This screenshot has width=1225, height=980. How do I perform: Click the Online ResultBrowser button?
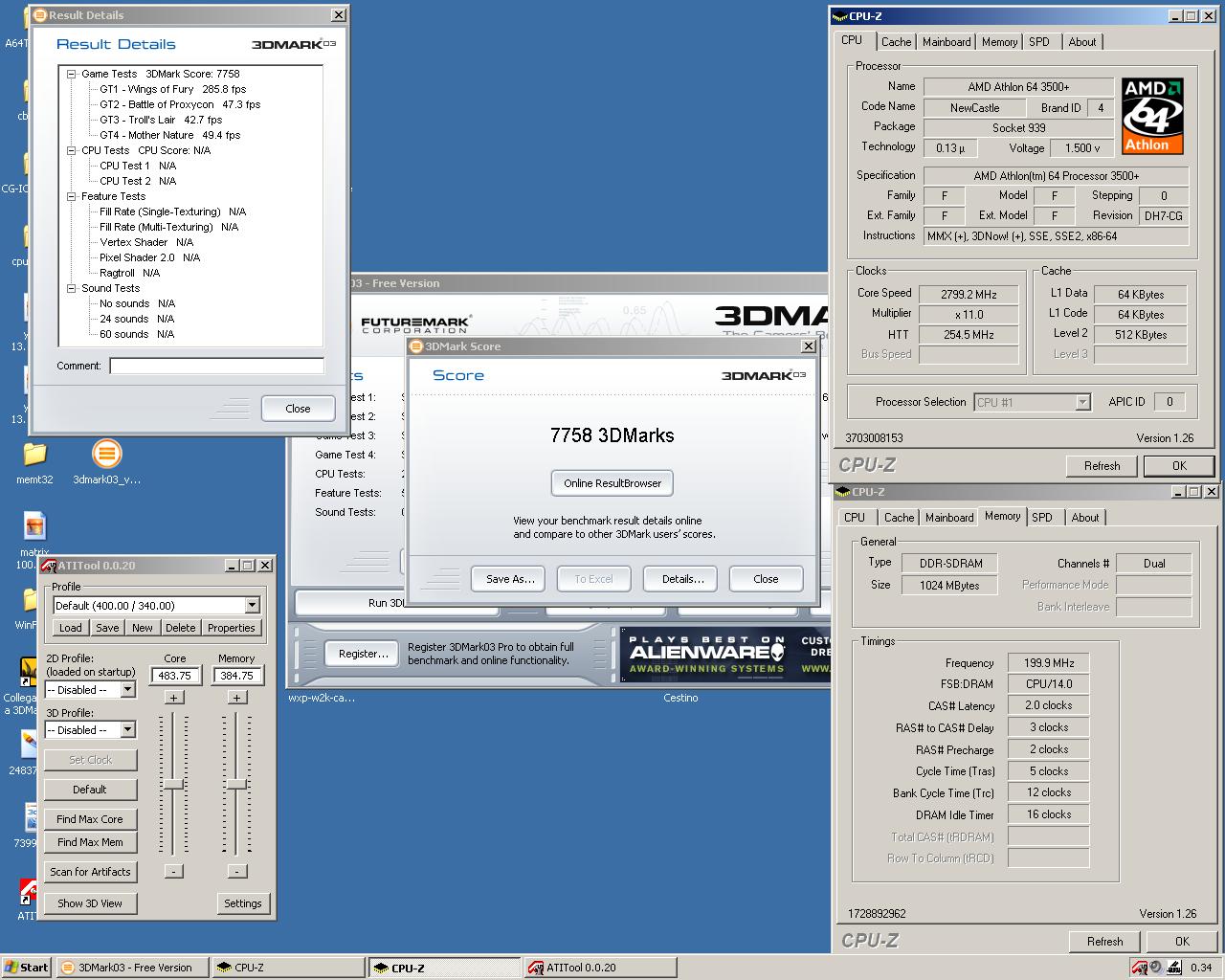click(612, 483)
